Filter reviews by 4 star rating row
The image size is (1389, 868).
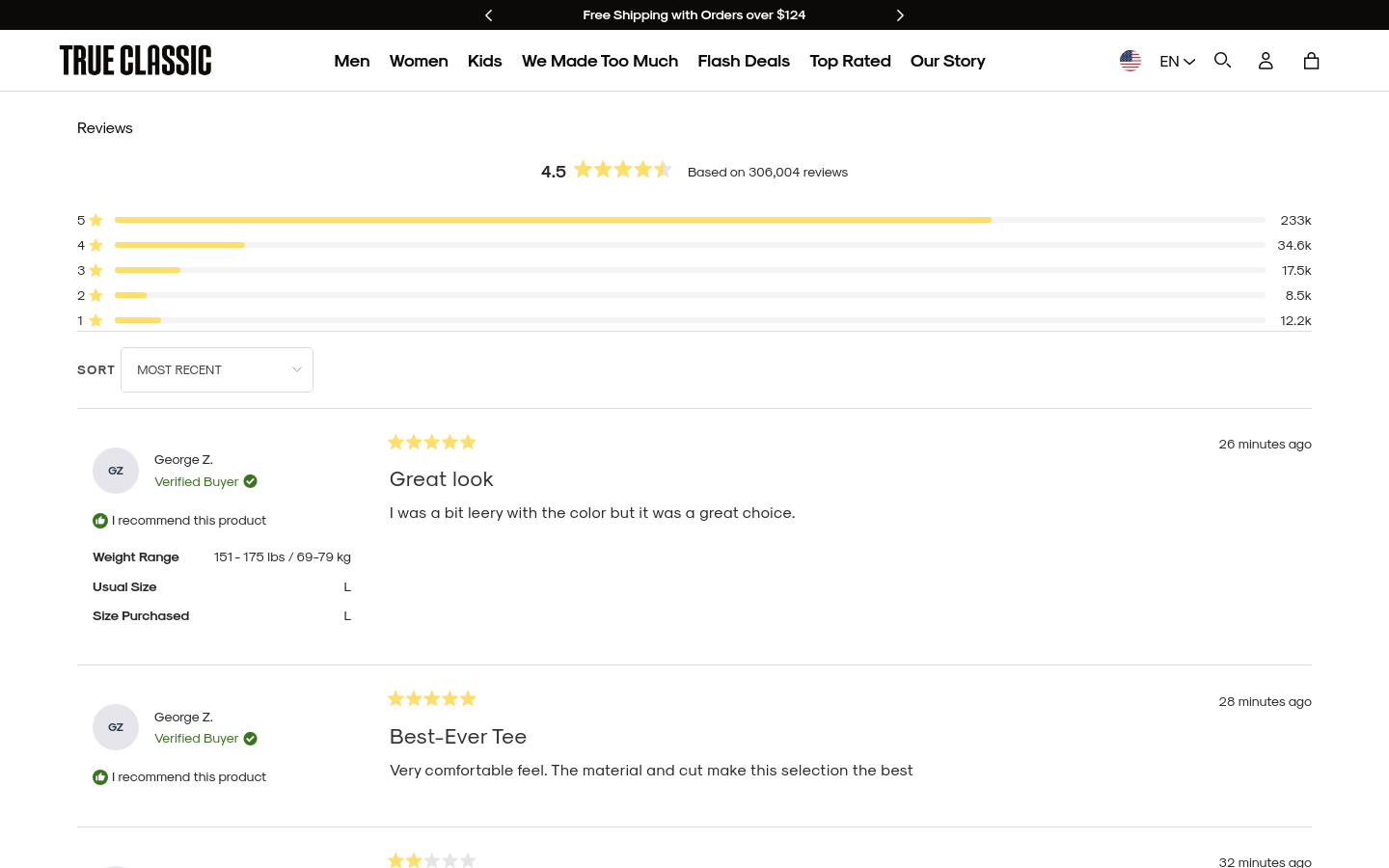[x=694, y=245]
